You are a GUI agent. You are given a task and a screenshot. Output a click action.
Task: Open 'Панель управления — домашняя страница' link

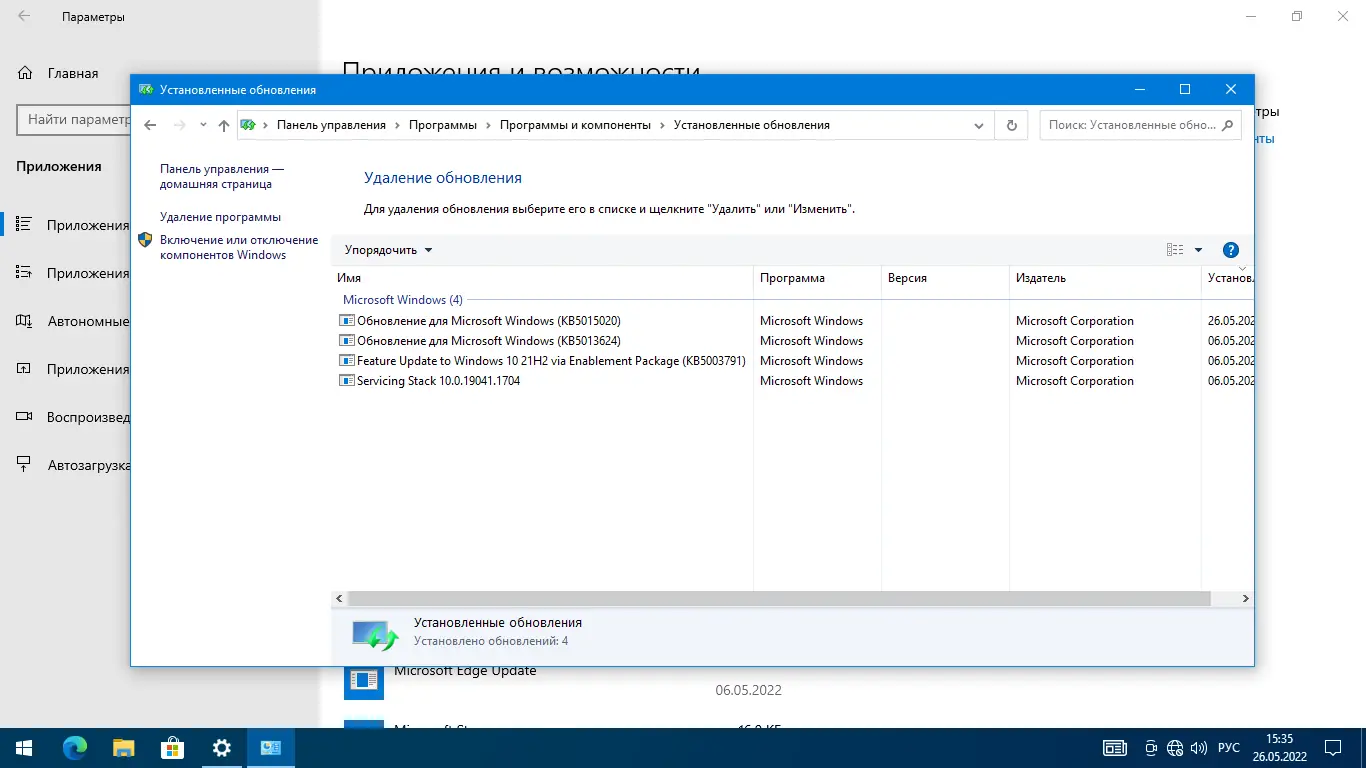(222, 177)
